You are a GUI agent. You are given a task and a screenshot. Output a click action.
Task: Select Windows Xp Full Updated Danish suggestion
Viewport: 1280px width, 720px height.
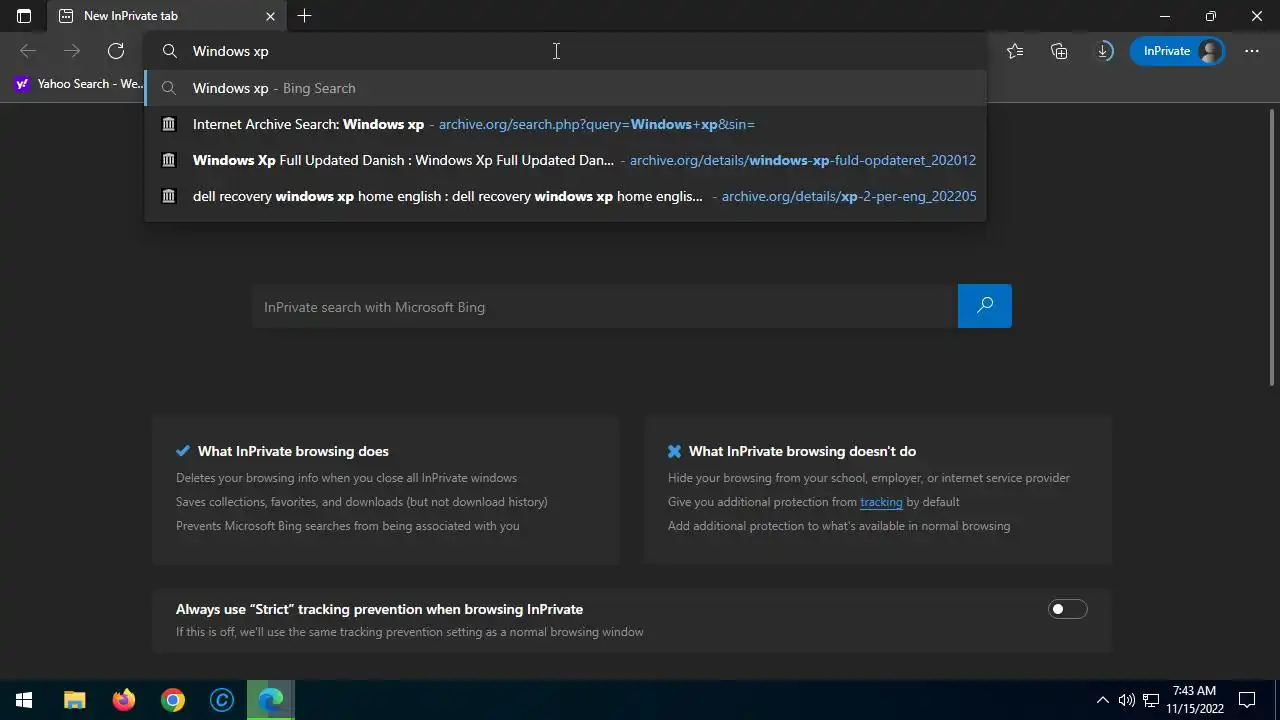tap(565, 160)
